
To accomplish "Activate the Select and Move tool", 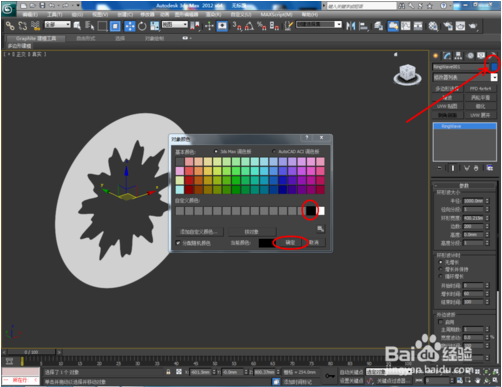I will pyautogui.click(x=130, y=26).
